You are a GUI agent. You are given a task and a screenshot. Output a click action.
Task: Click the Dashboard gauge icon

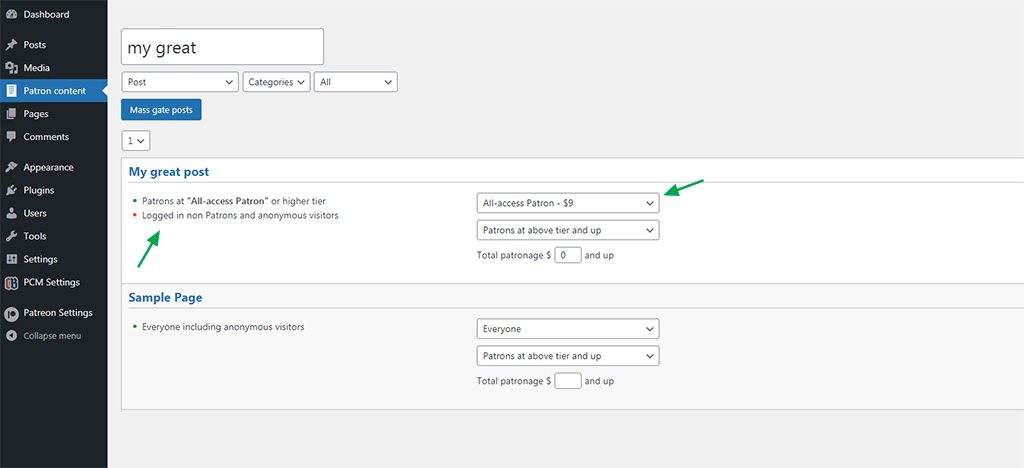(11, 14)
